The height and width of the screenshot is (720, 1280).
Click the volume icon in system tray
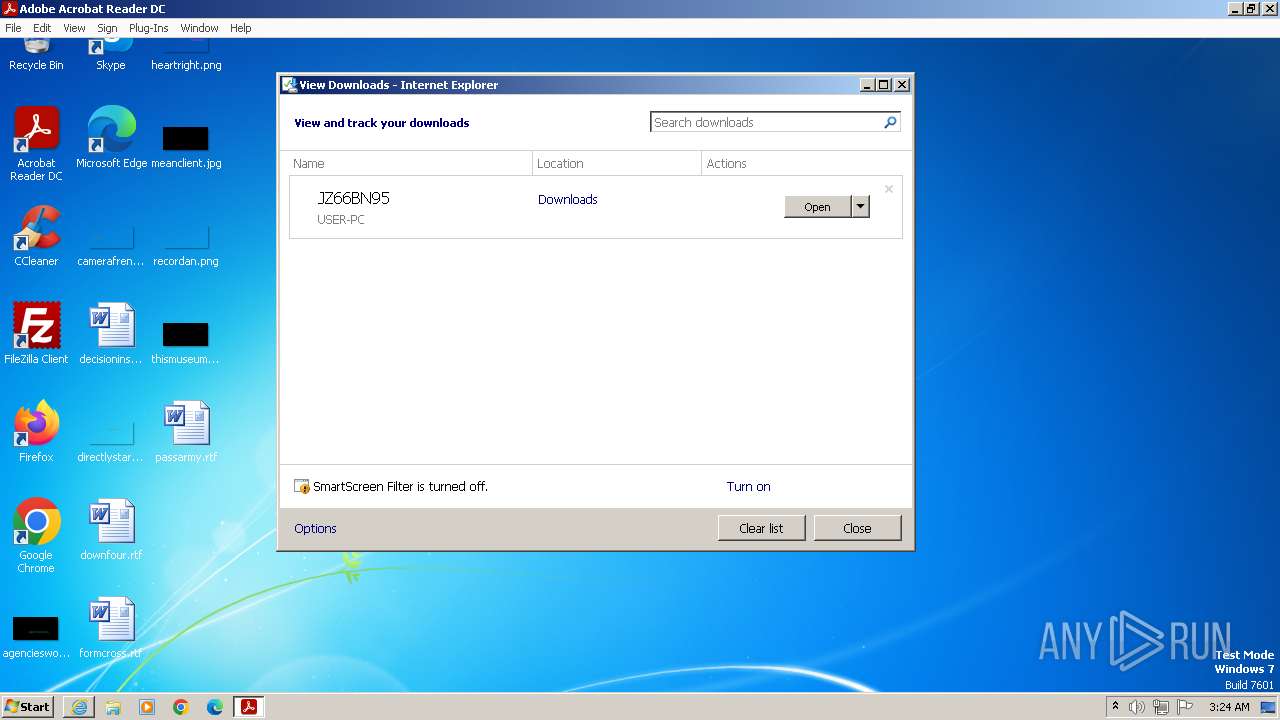click(x=1137, y=707)
